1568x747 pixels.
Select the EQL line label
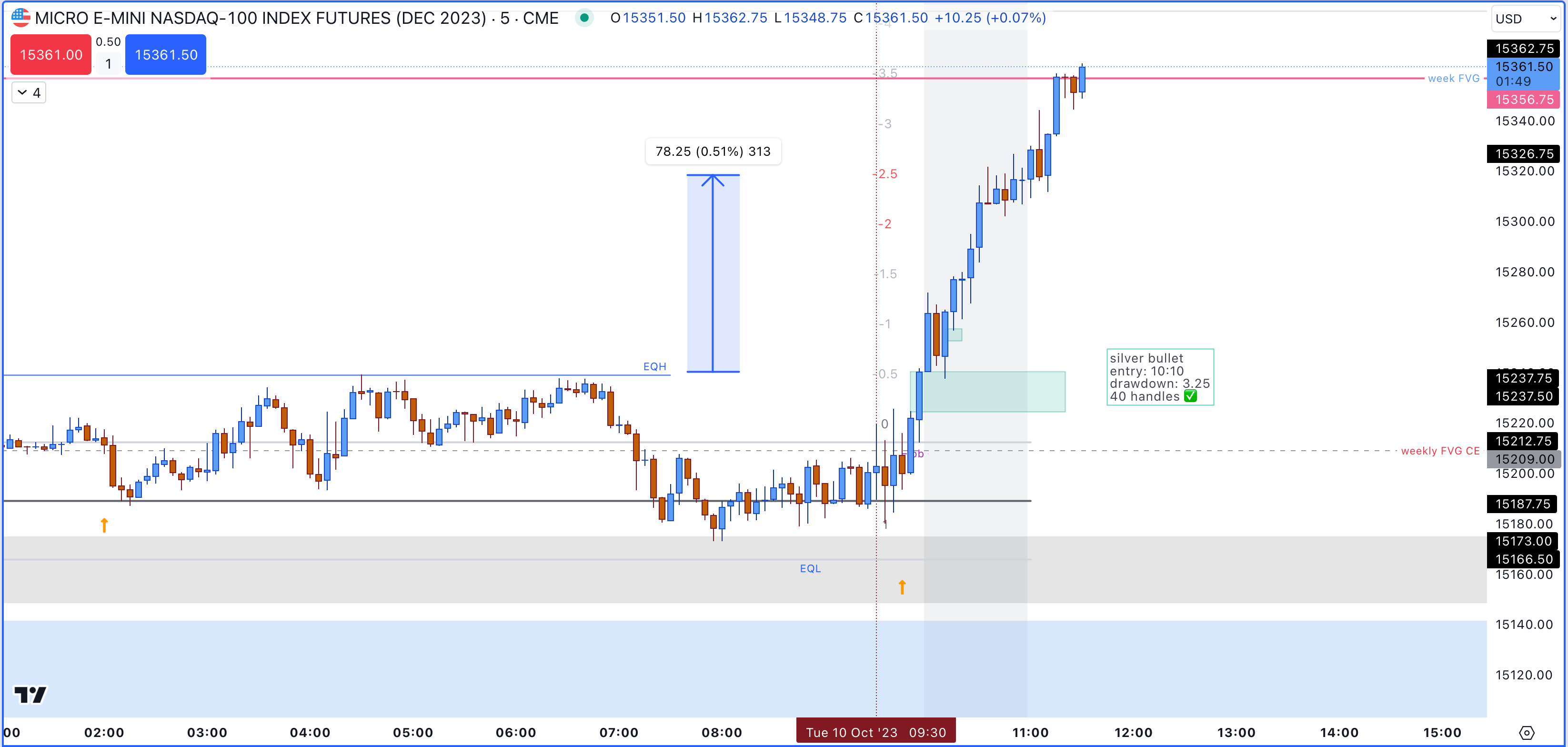810,569
